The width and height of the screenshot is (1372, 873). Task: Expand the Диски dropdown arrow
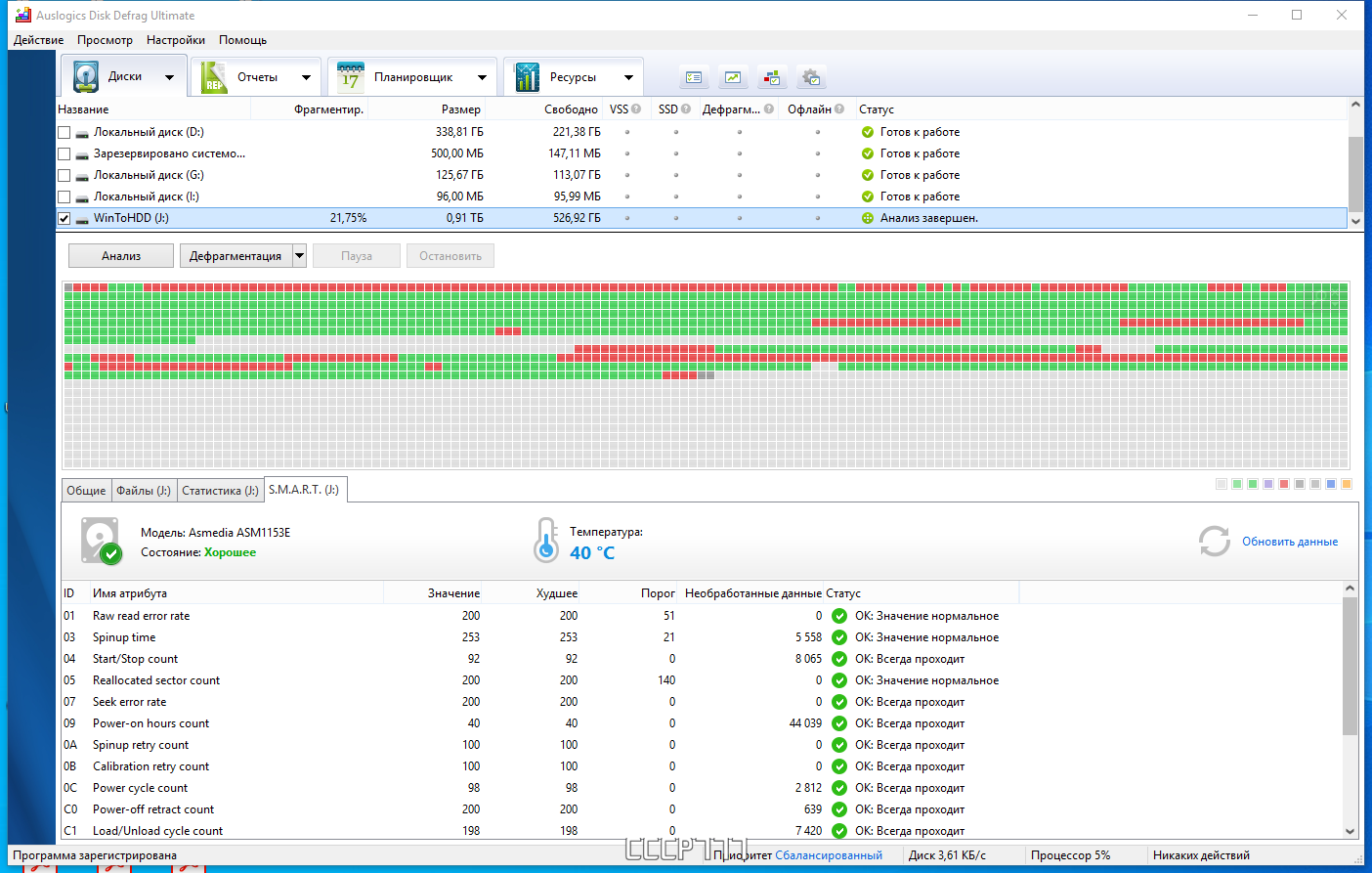click(169, 77)
